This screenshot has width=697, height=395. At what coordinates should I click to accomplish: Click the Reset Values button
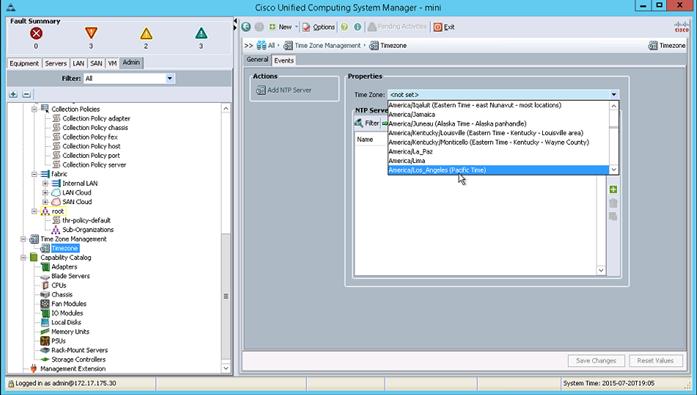pyautogui.click(x=655, y=361)
